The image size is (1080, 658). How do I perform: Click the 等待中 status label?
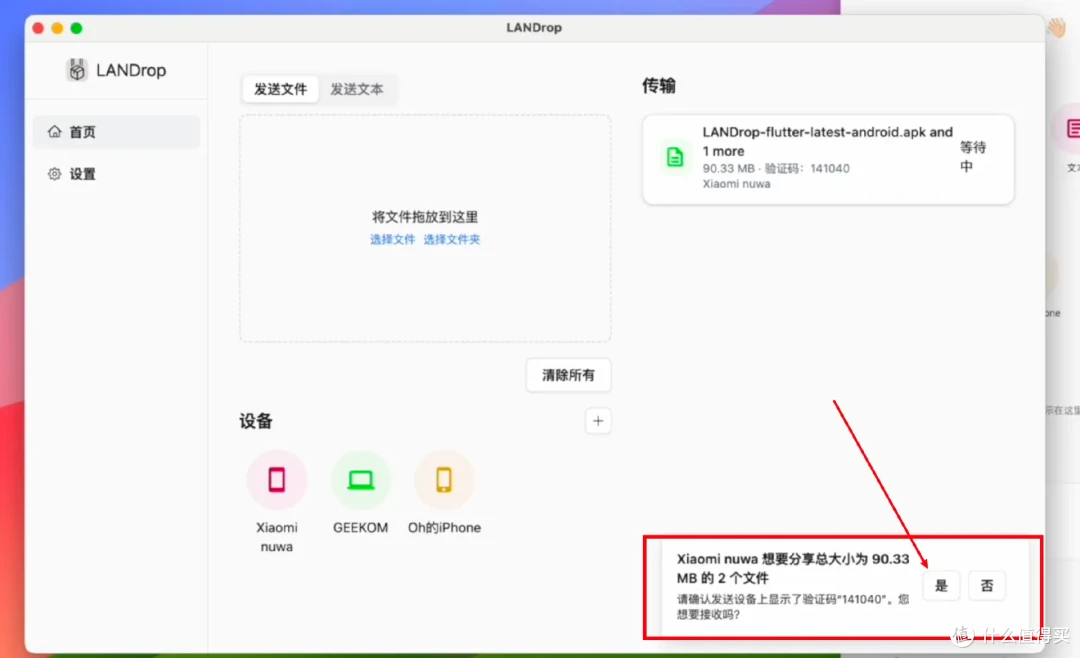[x=973, y=156]
